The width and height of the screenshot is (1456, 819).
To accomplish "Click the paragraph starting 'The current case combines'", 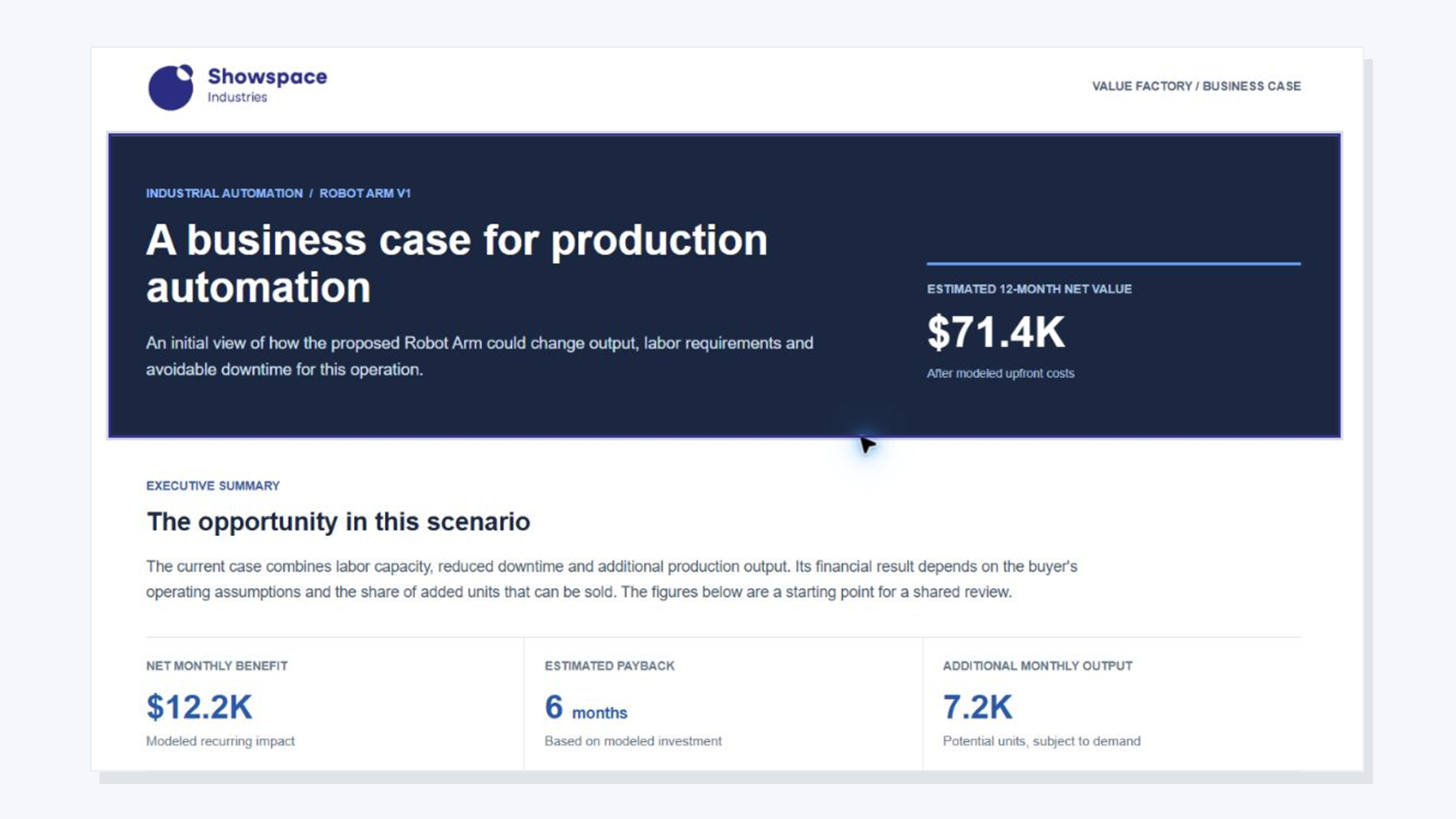I will [x=611, y=579].
